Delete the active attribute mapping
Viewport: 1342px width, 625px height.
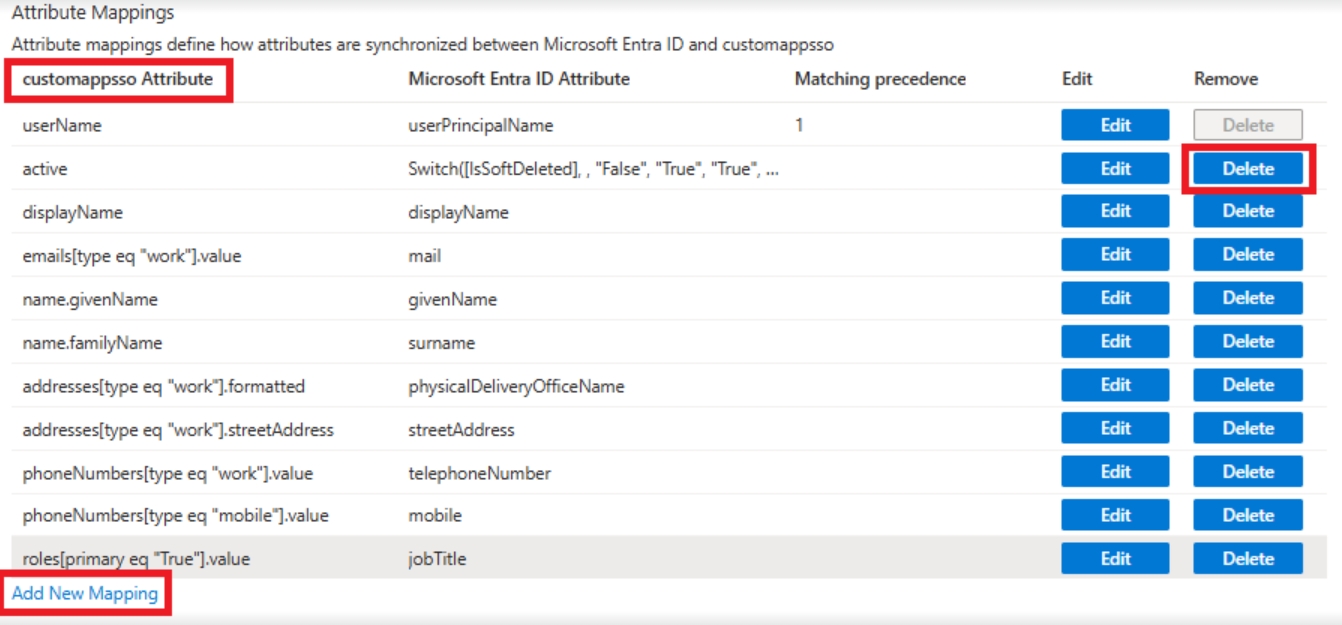pyautogui.click(x=1248, y=168)
